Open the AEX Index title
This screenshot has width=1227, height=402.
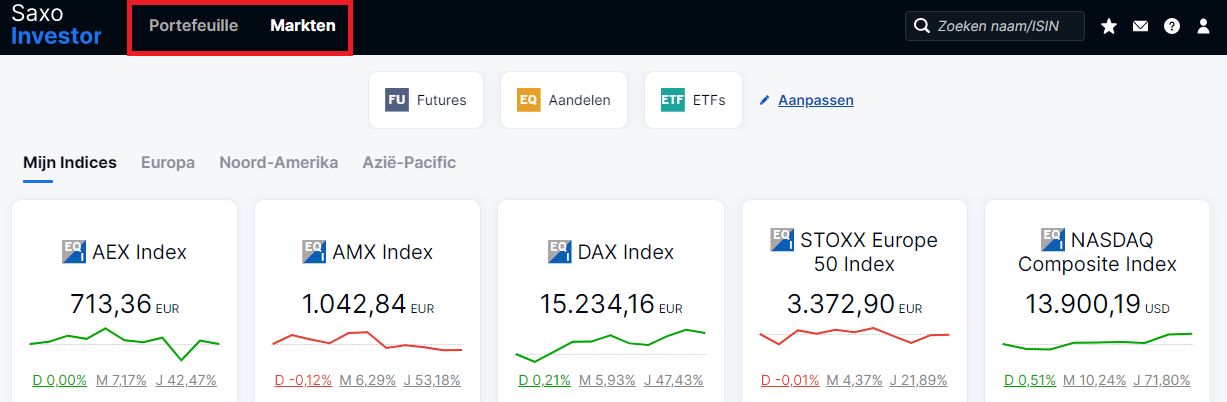(x=139, y=251)
